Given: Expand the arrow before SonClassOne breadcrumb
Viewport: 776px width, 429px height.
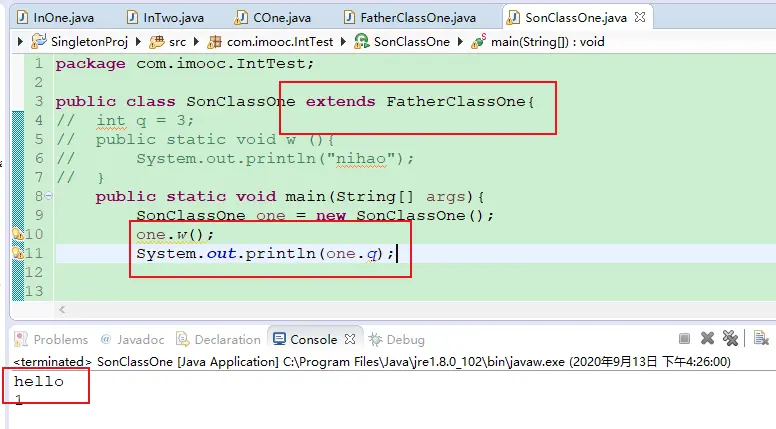Looking at the screenshot, I should (x=343, y=42).
